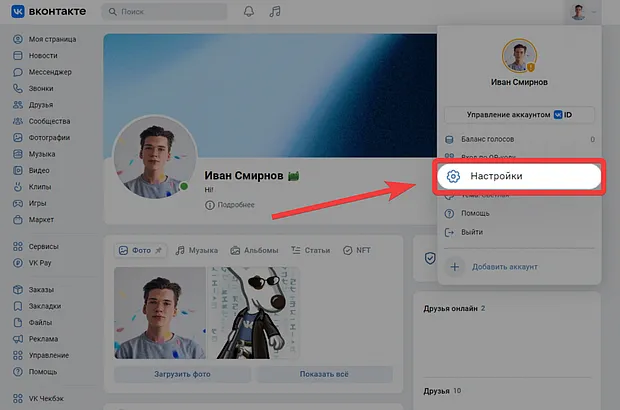620x410 pixels.
Task: Switch to the Альбомы tab
Action: pyautogui.click(x=254, y=250)
